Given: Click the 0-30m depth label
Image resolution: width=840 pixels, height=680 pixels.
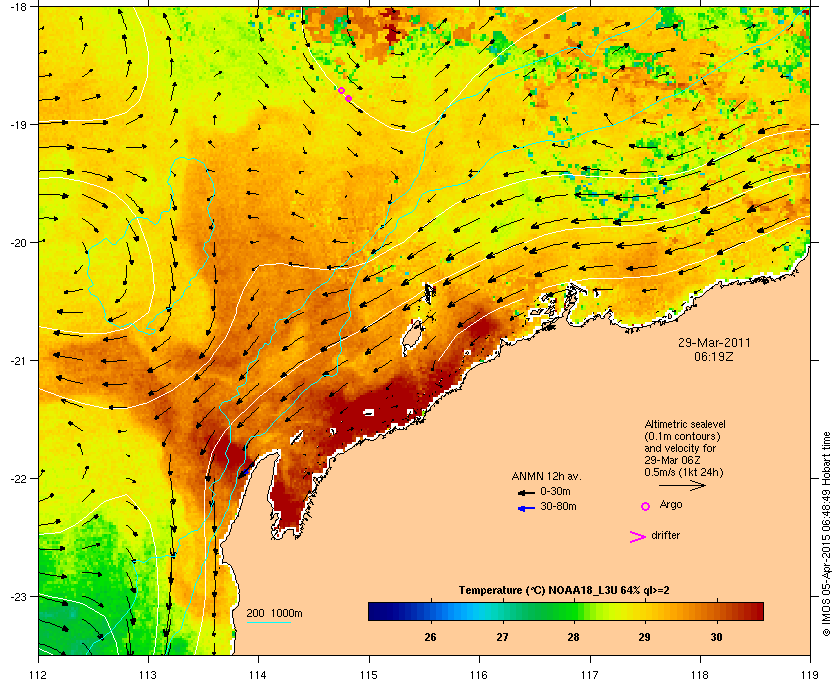Looking at the screenshot, I should pos(555,491).
